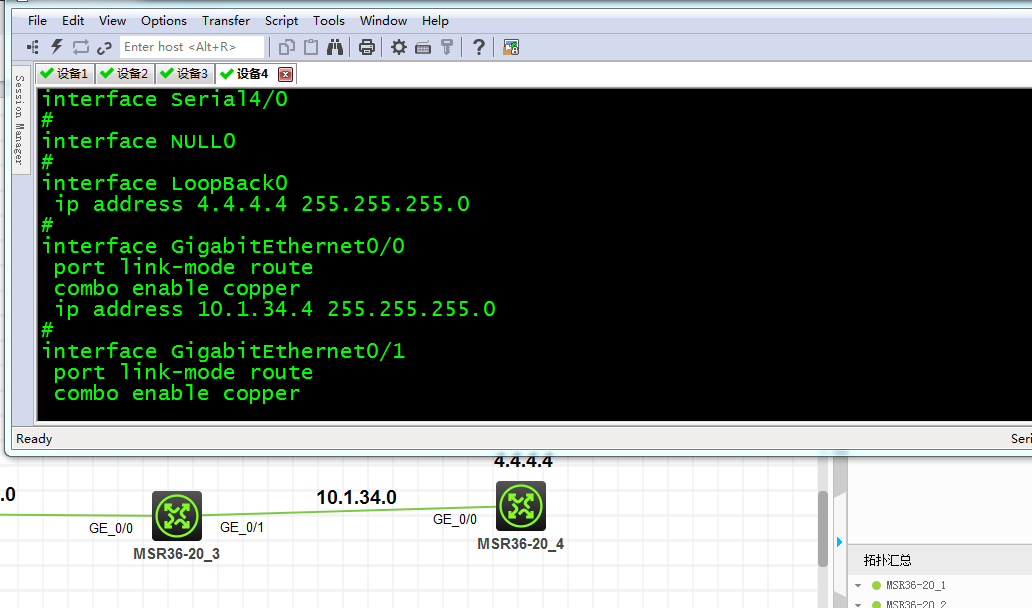Image resolution: width=1032 pixels, height=608 pixels.
Task: Expand the MSR36-20_2 entry in topology summary
Action: 858,604
